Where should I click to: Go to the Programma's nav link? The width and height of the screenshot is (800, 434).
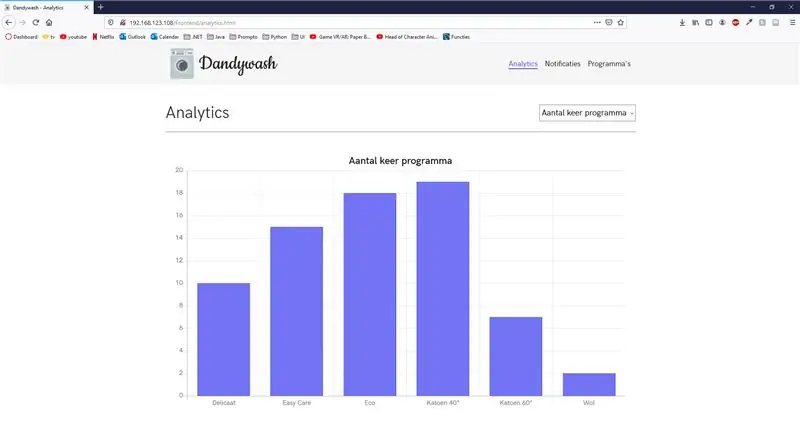(x=609, y=64)
